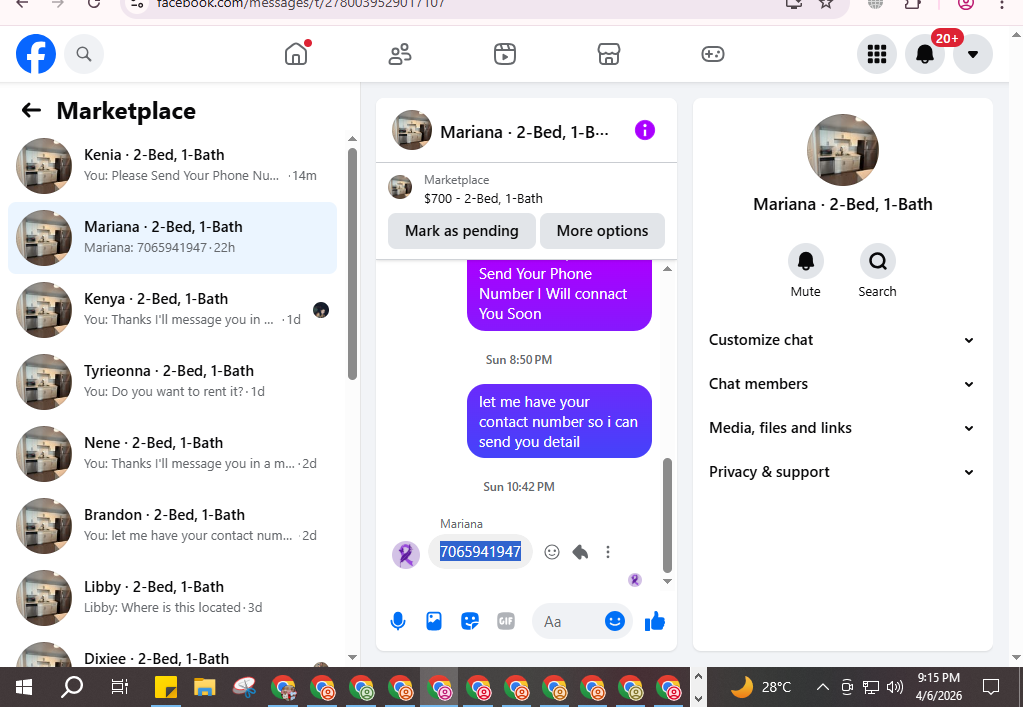Open Windows taskbar search
This screenshot has height=707, width=1023.
(x=72, y=687)
